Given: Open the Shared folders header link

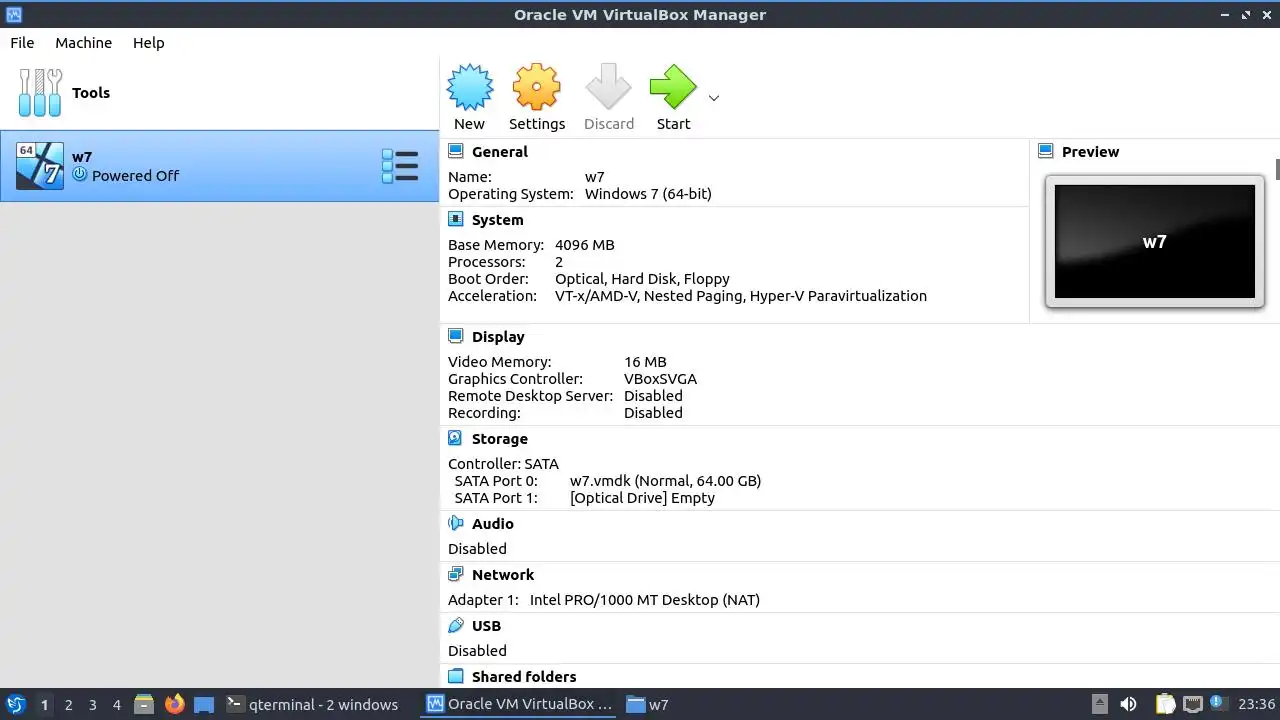Looking at the screenshot, I should click(524, 677).
